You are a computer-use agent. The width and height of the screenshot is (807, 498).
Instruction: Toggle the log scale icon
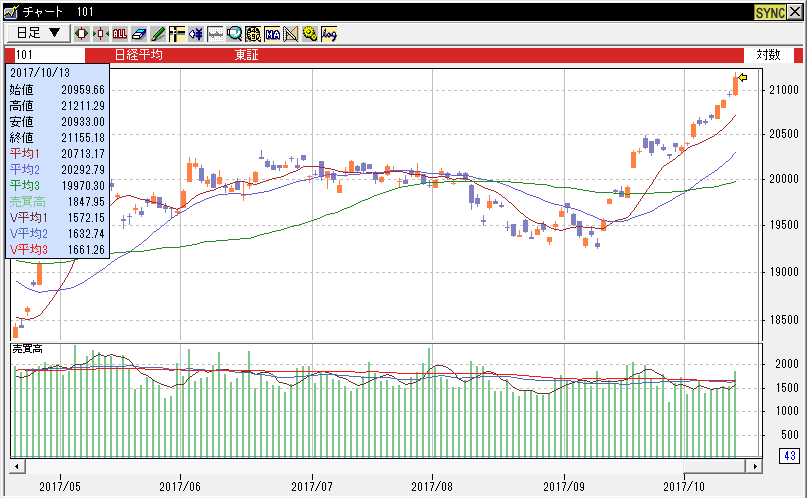329,33
